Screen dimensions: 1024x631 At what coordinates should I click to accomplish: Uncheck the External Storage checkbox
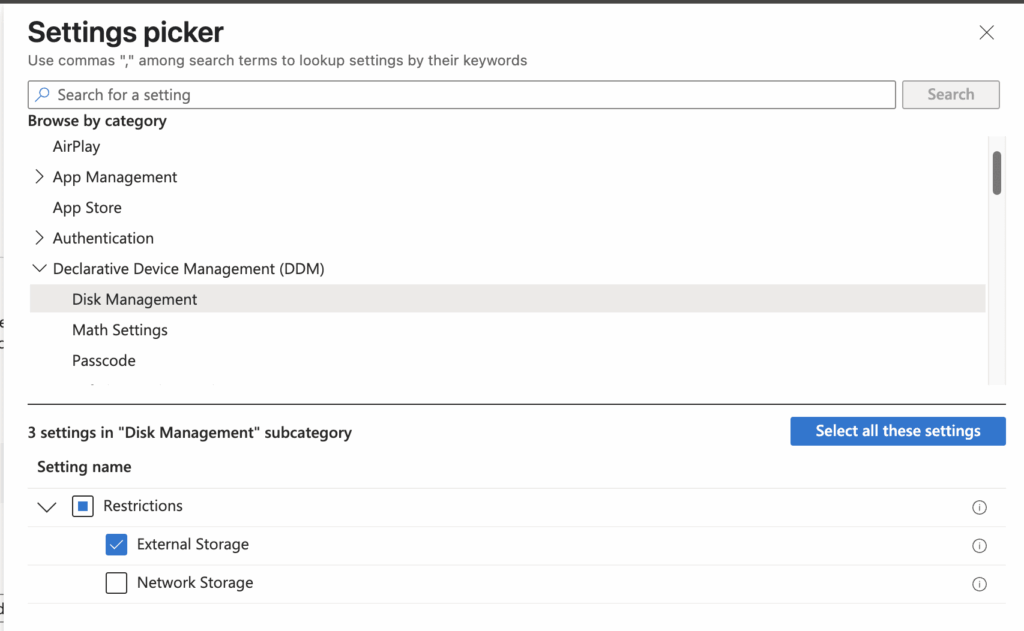coord(116,544)
